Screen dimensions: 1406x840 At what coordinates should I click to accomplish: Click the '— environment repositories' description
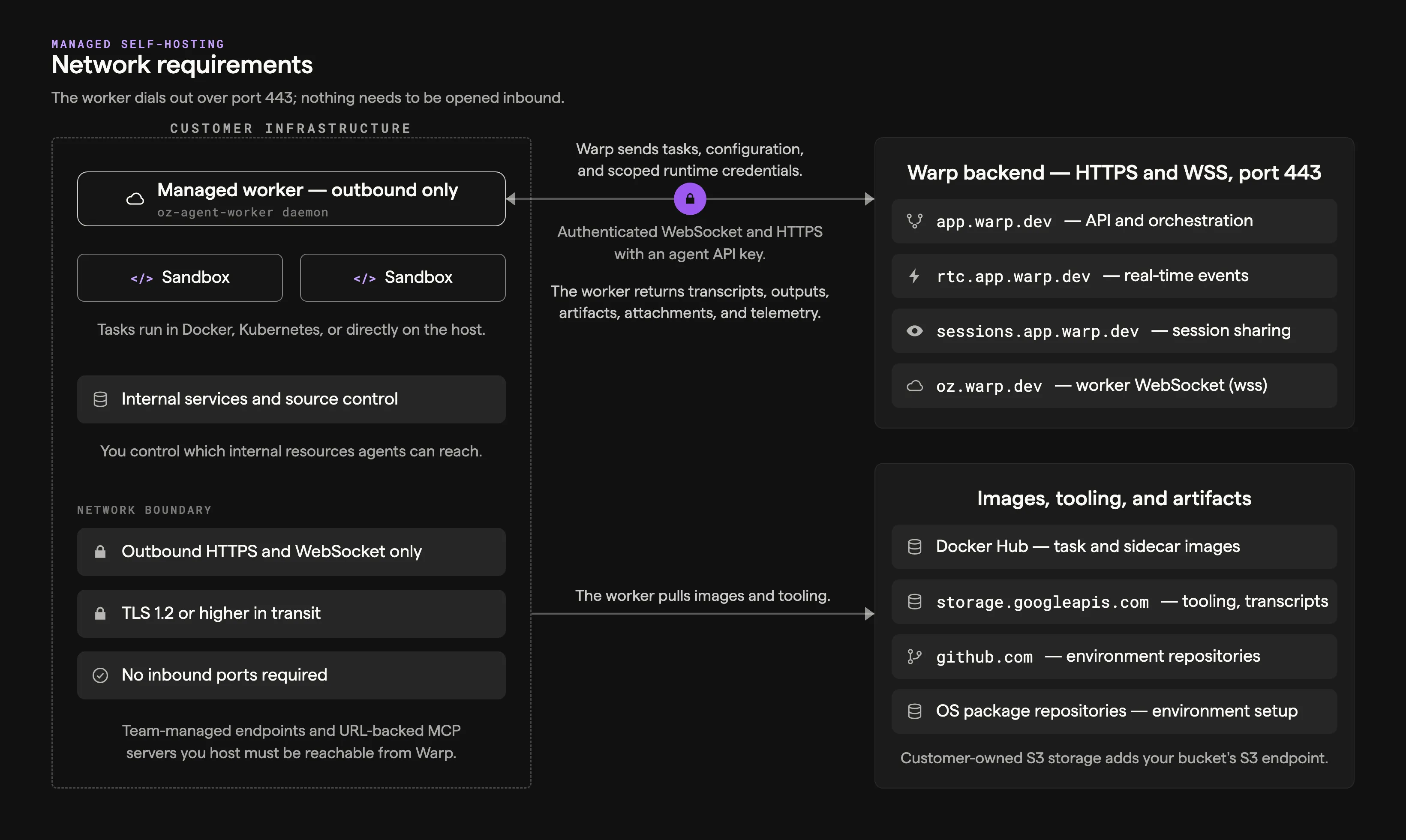pyautogui.click(x=1152, y=656)
